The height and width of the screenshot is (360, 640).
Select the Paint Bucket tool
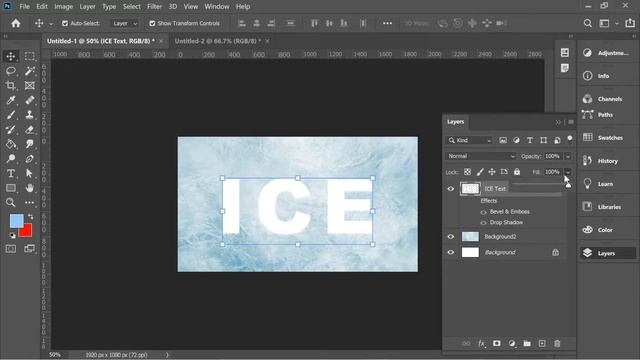[x=11, y=144]
